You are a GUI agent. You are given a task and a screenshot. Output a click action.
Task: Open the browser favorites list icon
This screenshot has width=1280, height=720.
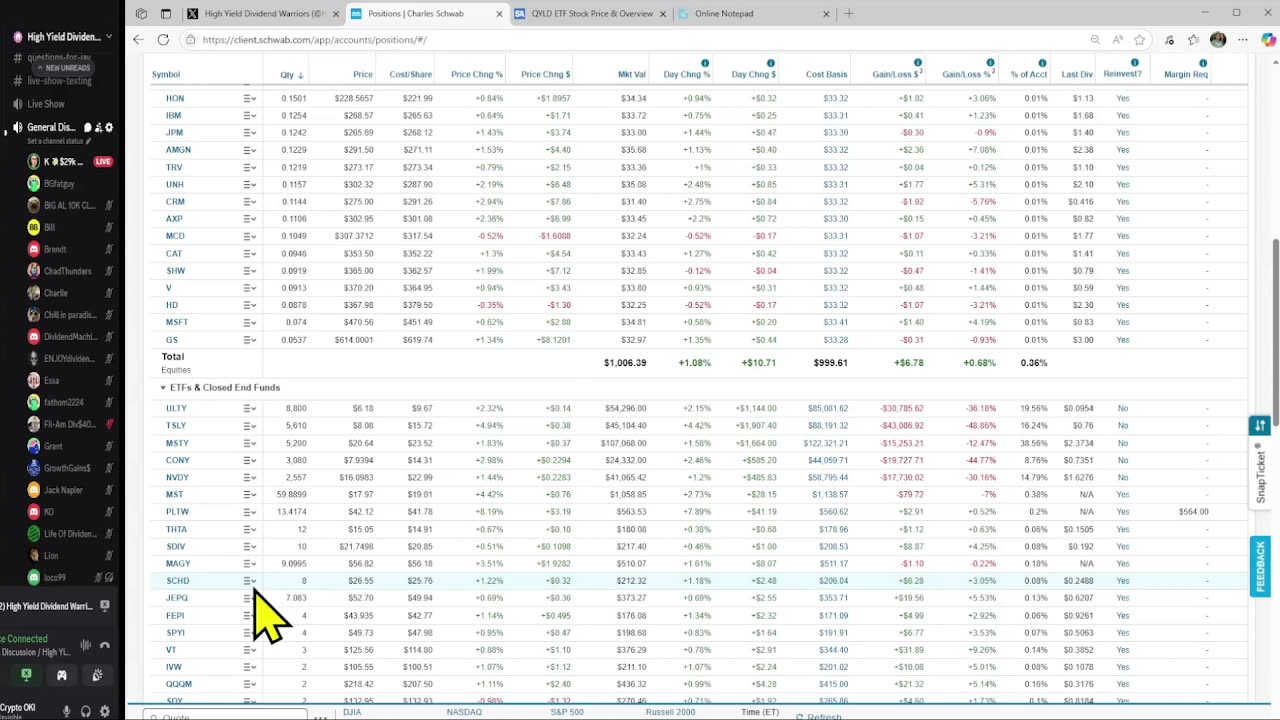point(1193,40)
